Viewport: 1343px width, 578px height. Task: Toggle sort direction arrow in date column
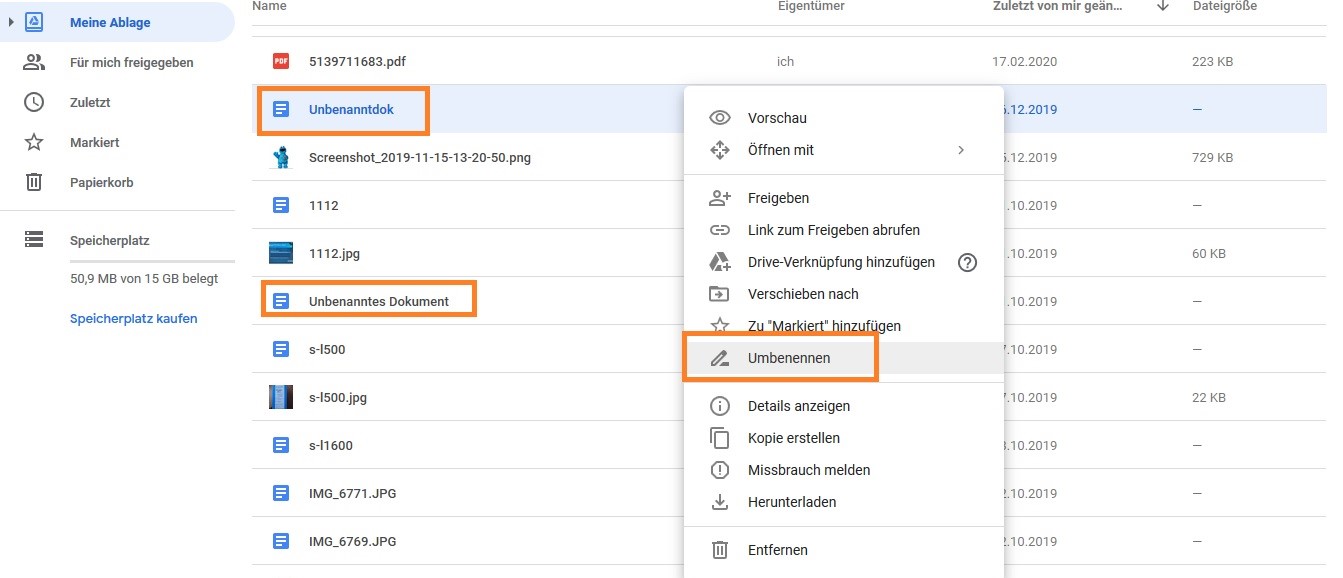(1162, 7)
